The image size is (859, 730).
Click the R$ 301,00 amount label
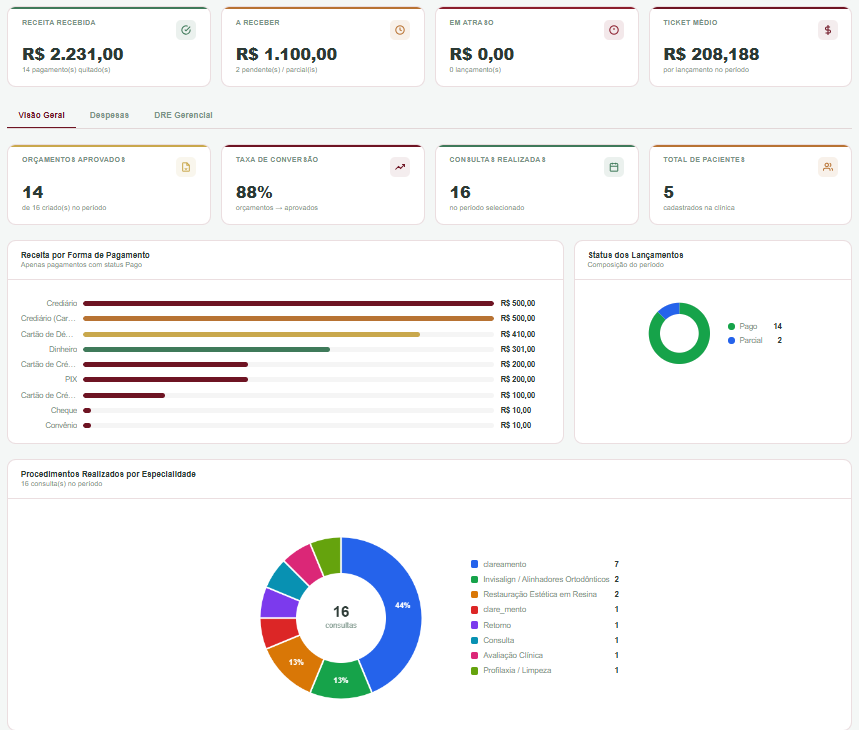(x=518, y=349)
